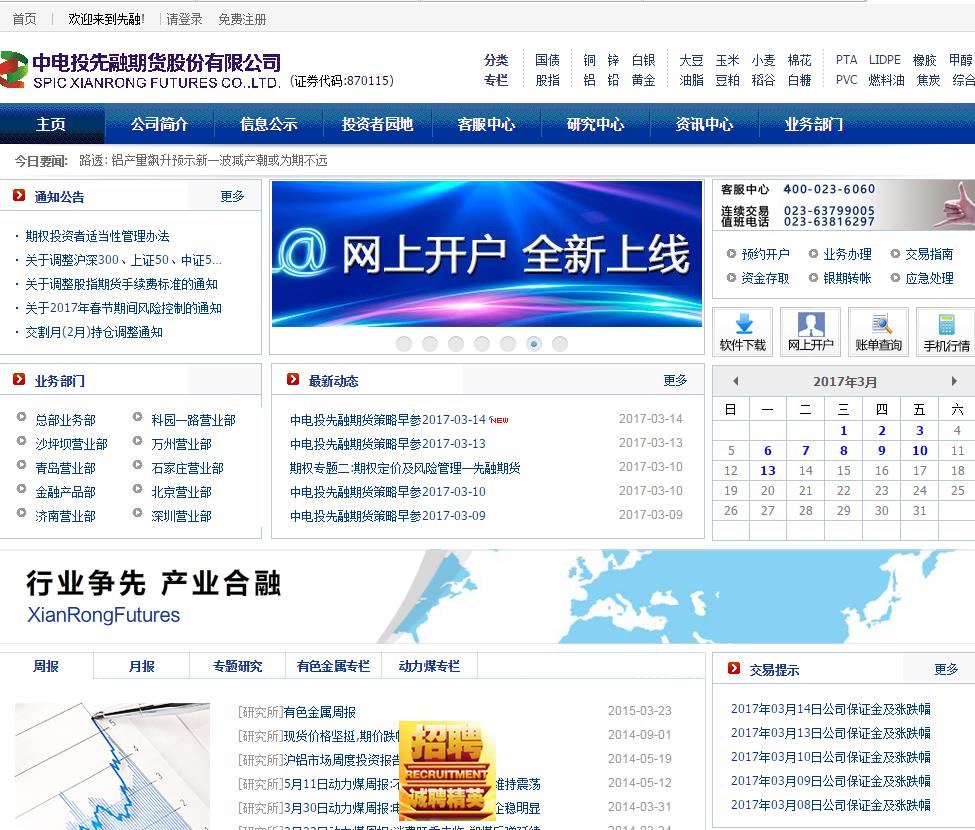Click the red arrow beside 业务部门 panel
975x830 pixels.
(x=19, y=379)
